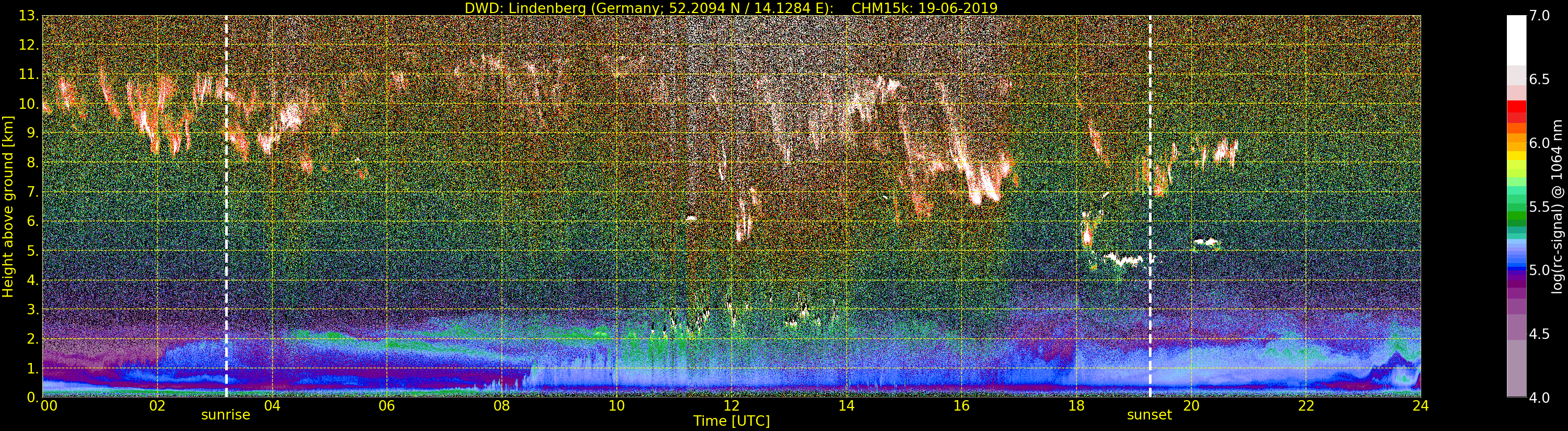The width and height of the screenshot is (1568, 431).
Task: Click the '08' time axis tick
Action: pyautogui.click(x=502, y=405)
